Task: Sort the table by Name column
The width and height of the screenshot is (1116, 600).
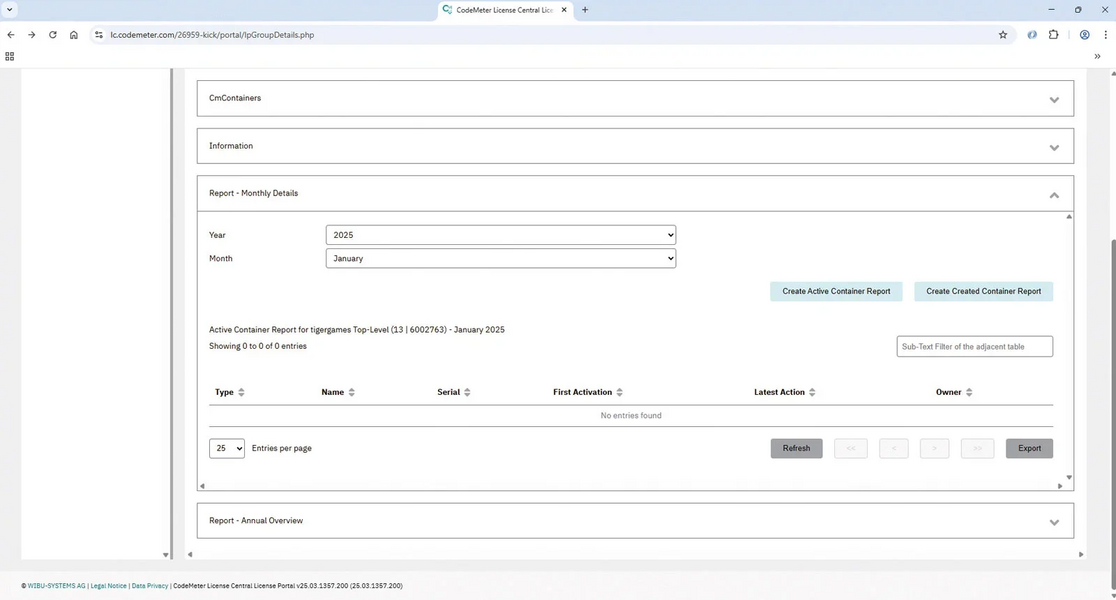Action: (351, 392)
